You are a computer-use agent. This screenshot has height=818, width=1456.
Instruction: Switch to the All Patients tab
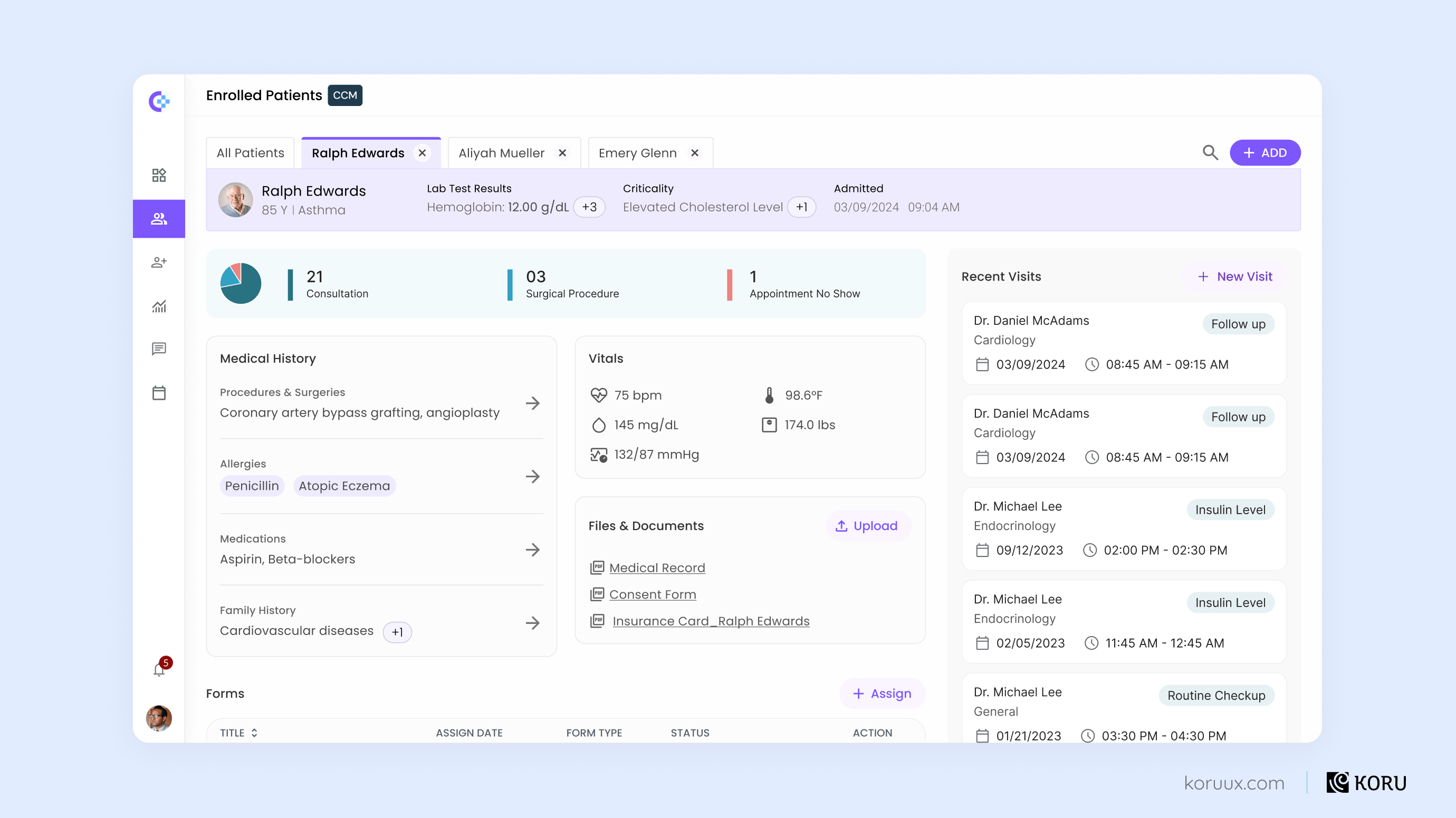tap(250, 152)
